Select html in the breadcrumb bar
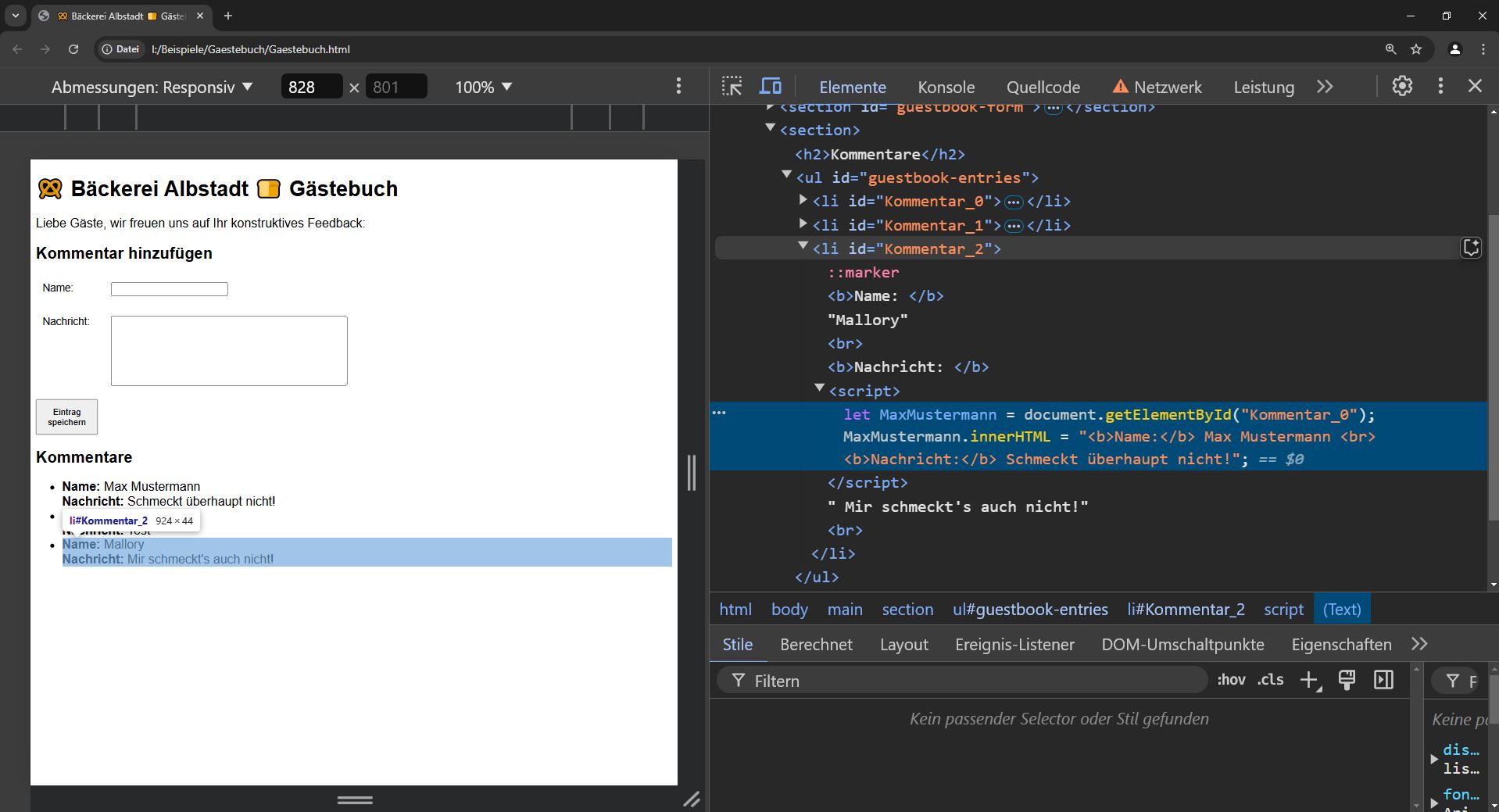Image resolution: width=1499 pixels, height=812 pixels. pyautogui.click(x=735, y=609)
